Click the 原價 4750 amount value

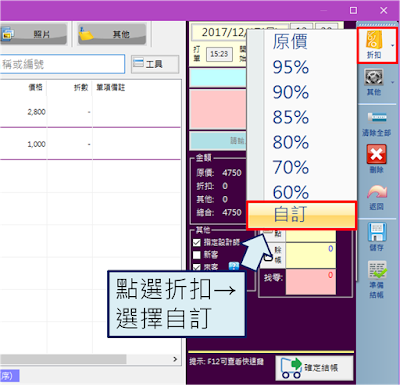coord(232,173)
